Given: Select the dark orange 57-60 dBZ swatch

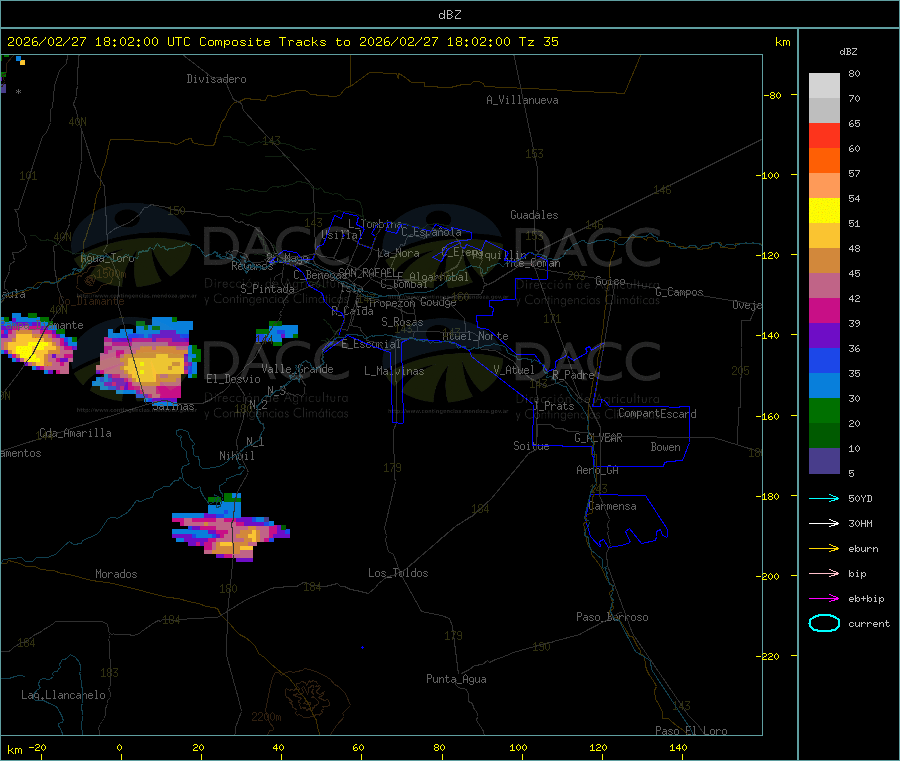Looking at the screenshot, I should tap(824, 161).
